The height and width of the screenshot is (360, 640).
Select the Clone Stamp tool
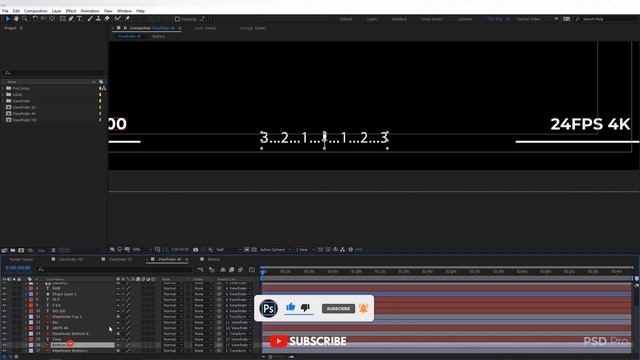(x=98, y=19)
